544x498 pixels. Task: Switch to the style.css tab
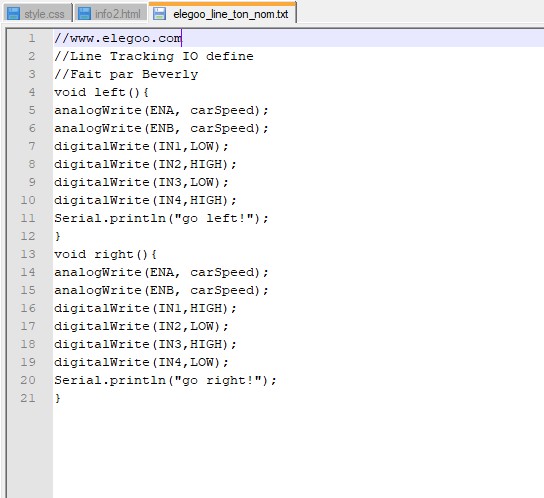(x=38, y=13)
